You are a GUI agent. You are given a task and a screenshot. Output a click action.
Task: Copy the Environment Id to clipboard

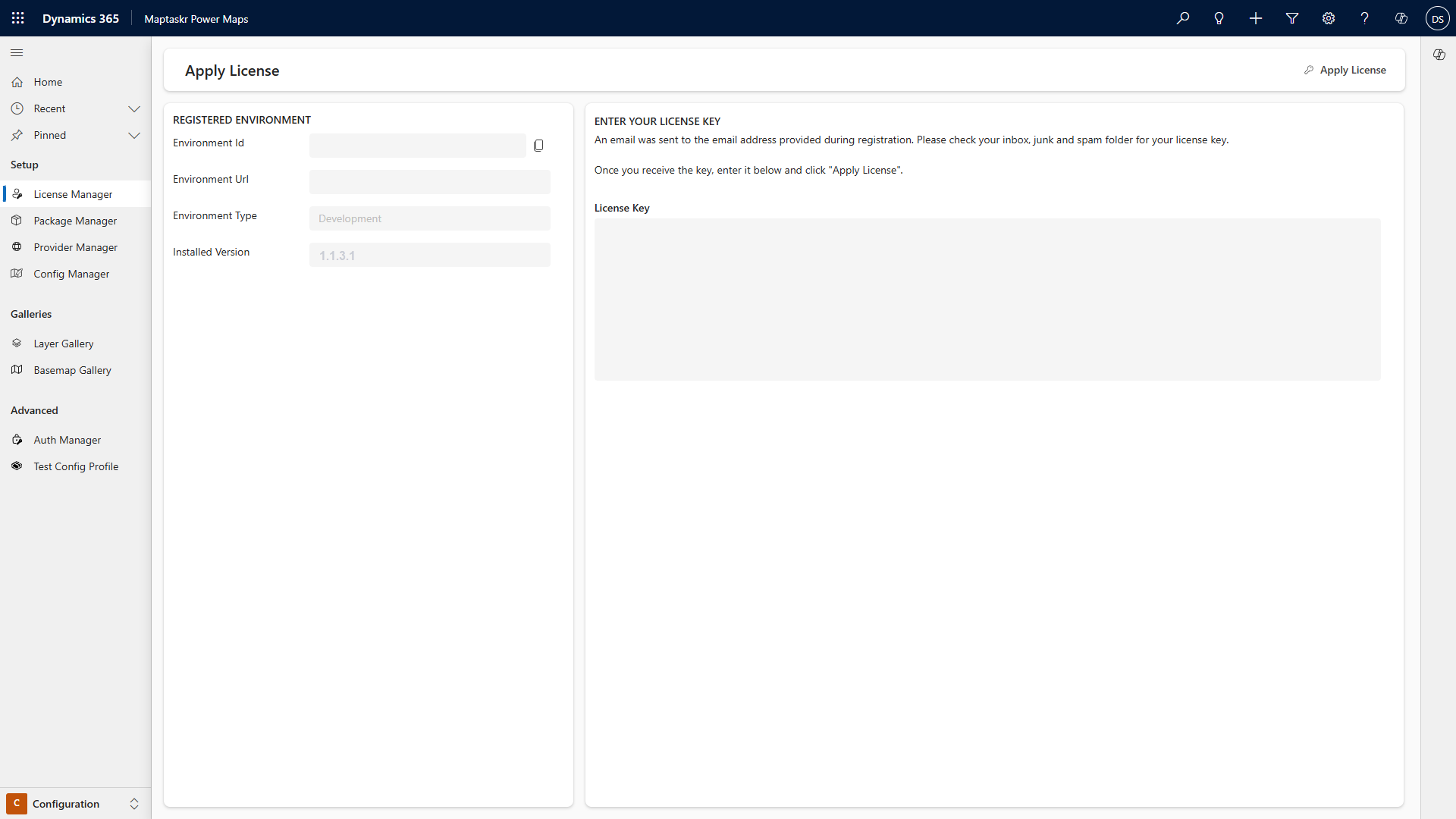point(538,146)
